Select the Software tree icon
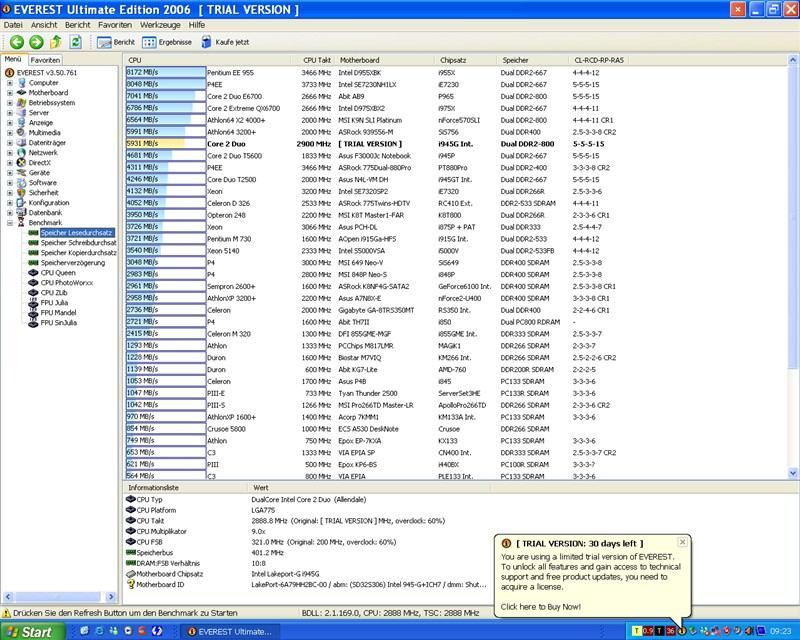 click(x=21, y=183)
